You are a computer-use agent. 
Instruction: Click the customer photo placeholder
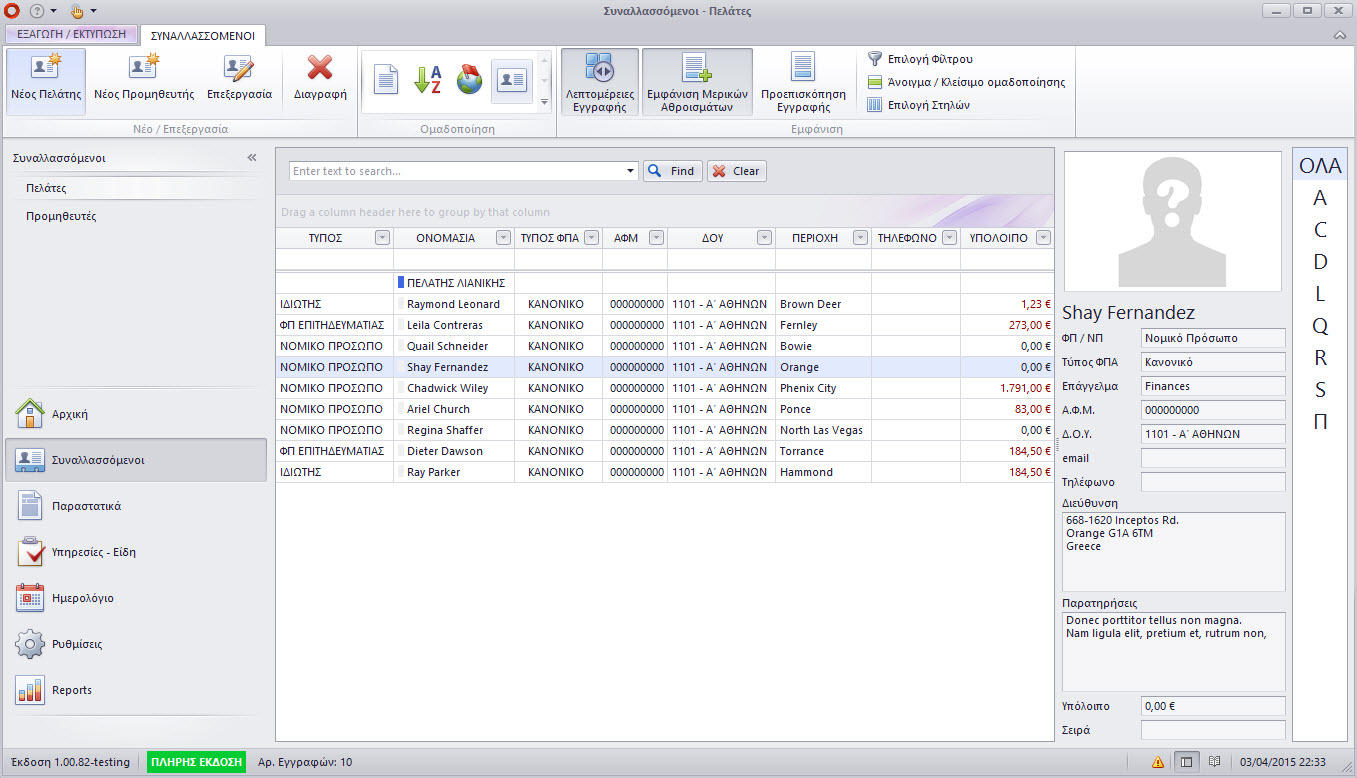pyautogui.click(x=1173, y=222)
